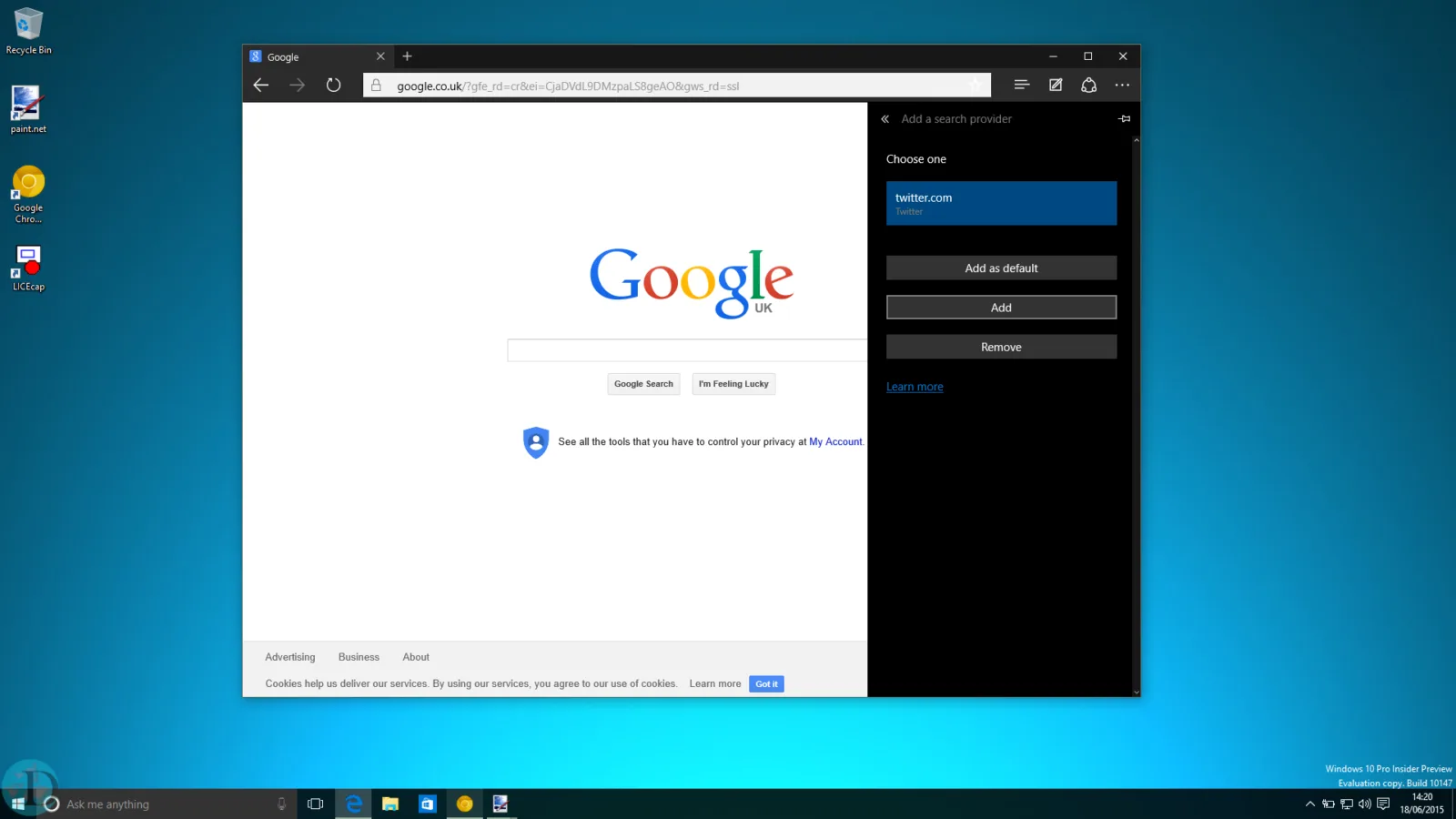Go back from Add a search provider pane

[885, 119]
